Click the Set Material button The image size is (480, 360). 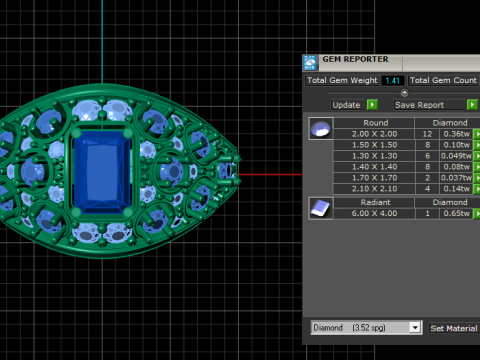click(454, 328)
